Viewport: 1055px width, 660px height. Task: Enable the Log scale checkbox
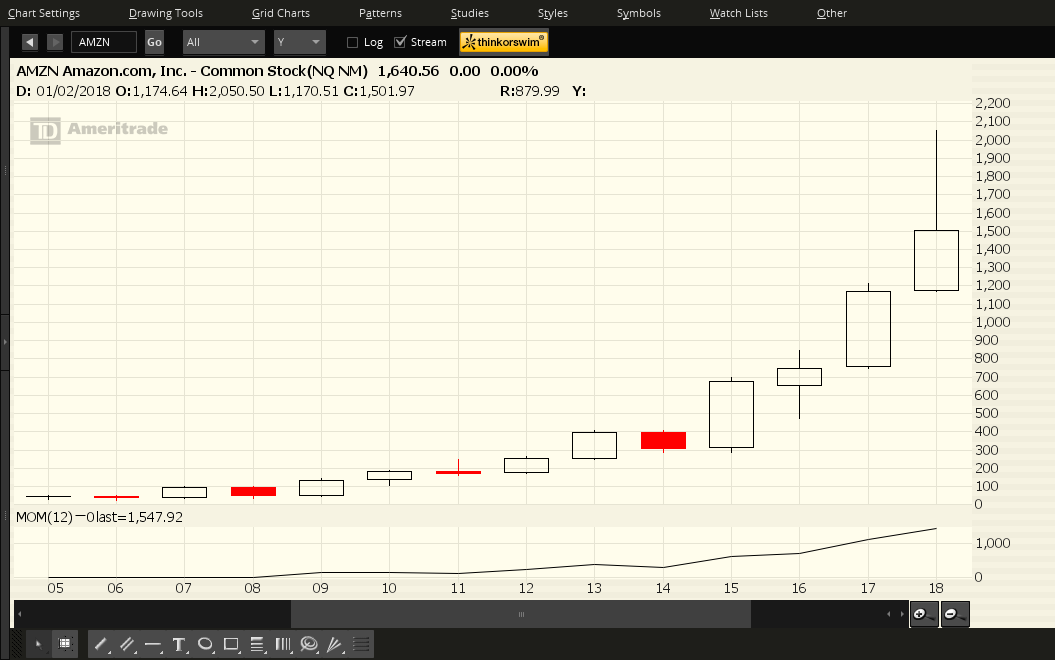point(352,42)
